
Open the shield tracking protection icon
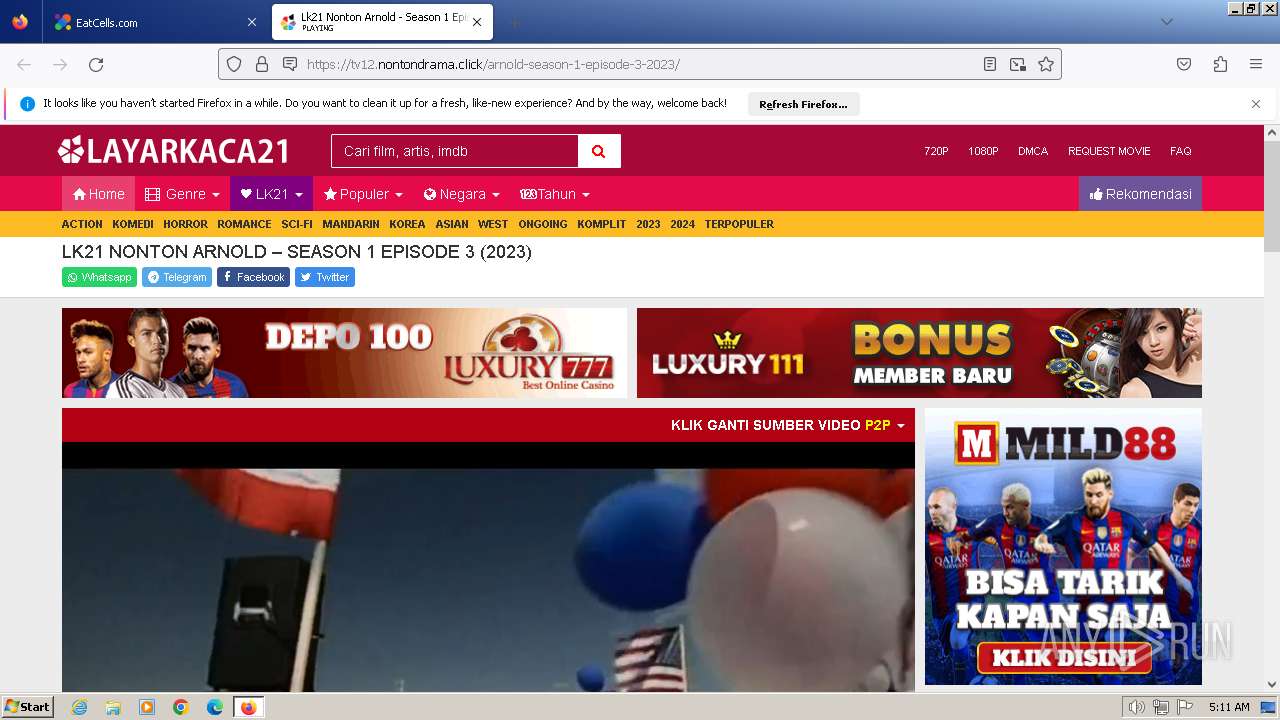click(x=234, y=64)
